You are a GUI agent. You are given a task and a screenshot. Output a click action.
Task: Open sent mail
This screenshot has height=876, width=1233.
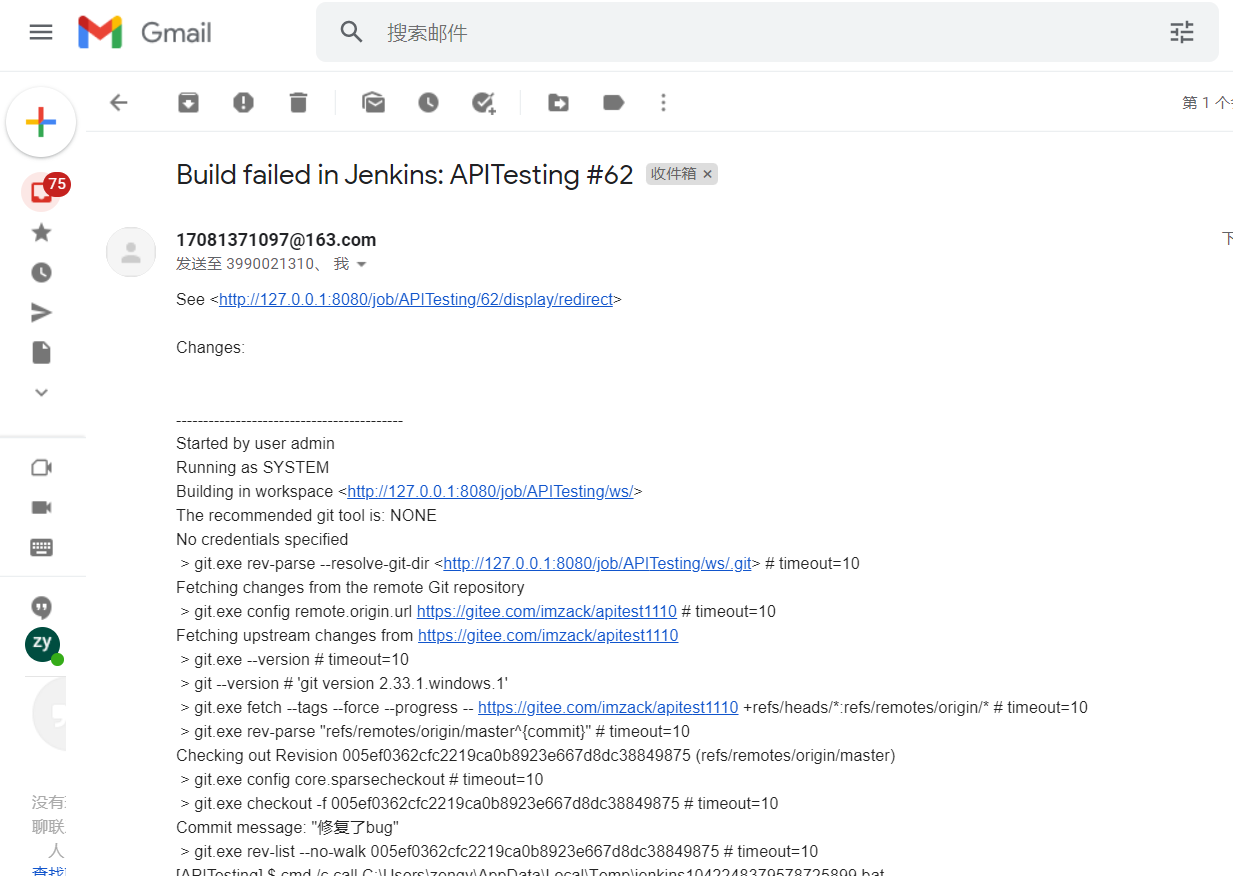point(41,313)
